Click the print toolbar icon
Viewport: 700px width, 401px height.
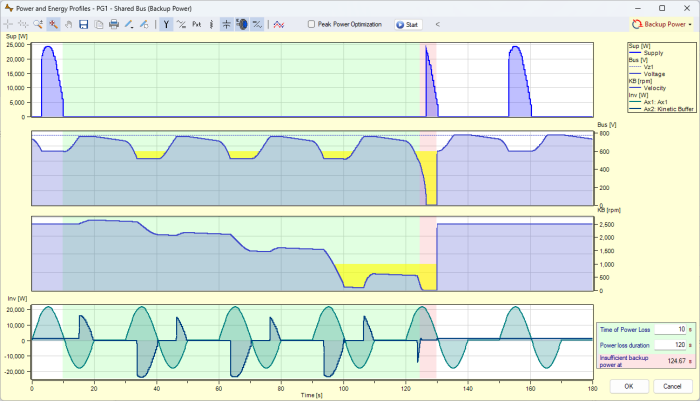pyautogui.click(x=113, y=23)
